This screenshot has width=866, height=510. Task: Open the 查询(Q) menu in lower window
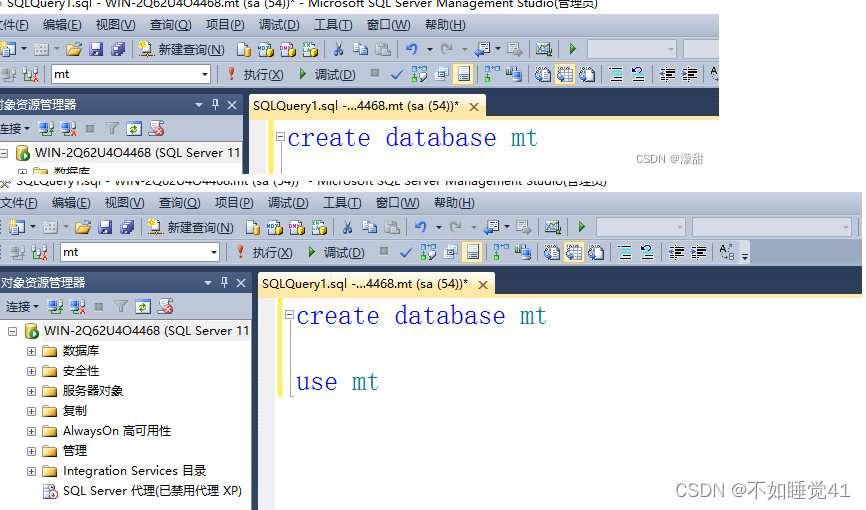pyautogui.click(x=179, y=203)
